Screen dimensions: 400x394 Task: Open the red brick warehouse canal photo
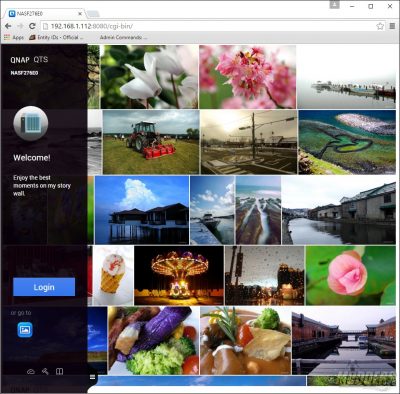point(344,341)
